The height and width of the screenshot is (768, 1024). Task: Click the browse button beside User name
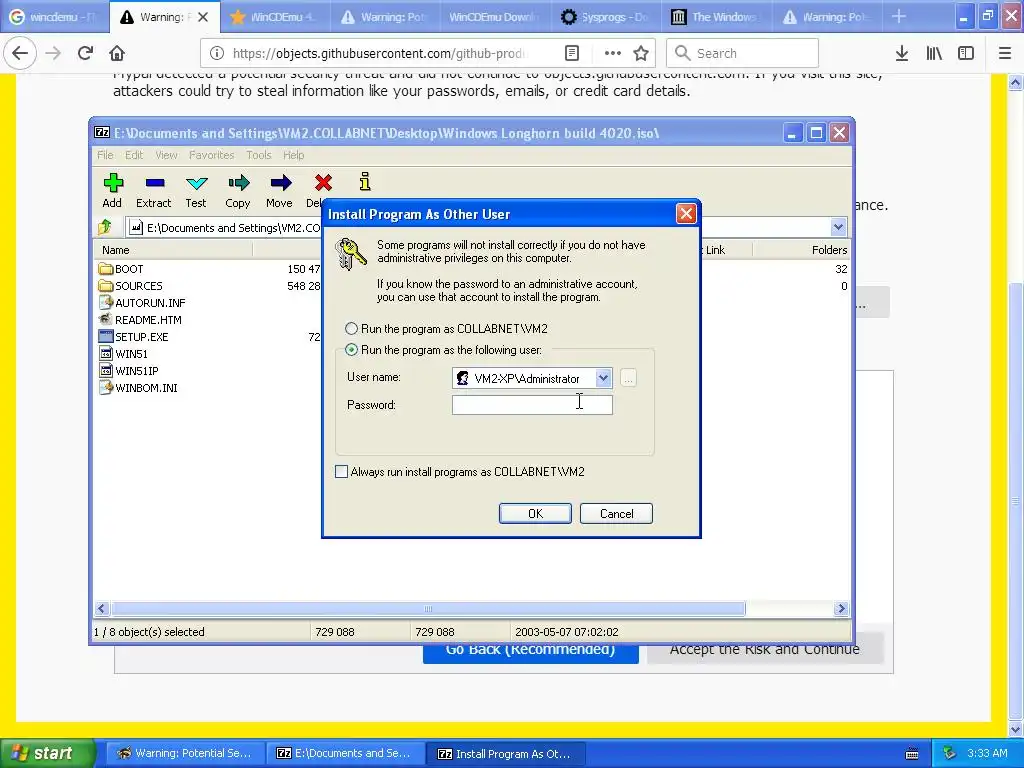628,378
